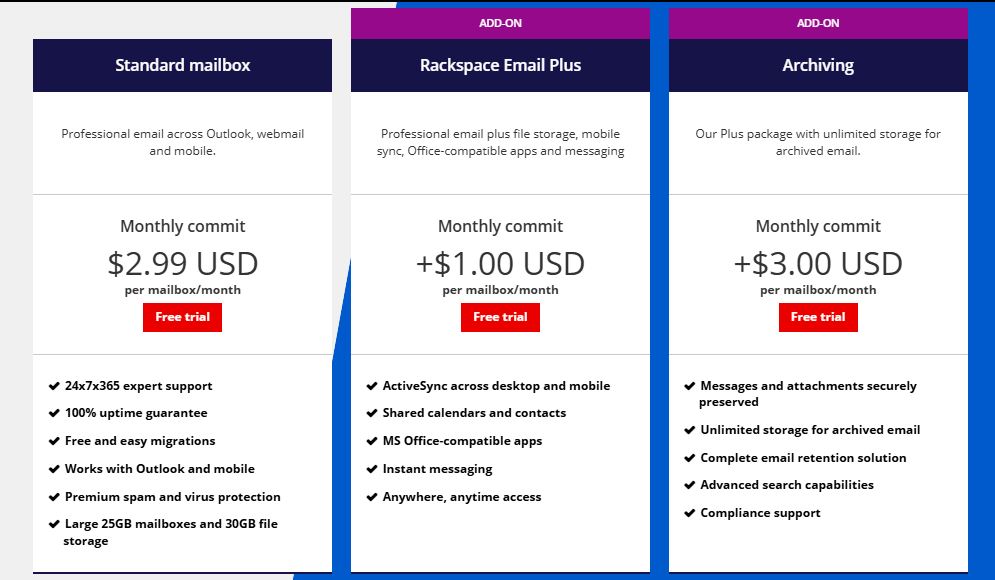Viewport: 995px width, 580px height.
Task: Select the "Standard mailbox" column header
Action: click(182, 65)
